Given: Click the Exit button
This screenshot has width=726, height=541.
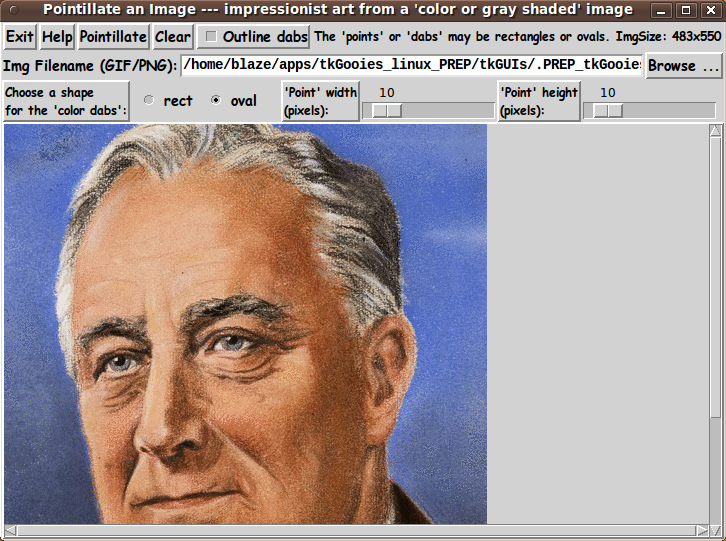Looking at the screenshot, I should (x=20, y=37).
